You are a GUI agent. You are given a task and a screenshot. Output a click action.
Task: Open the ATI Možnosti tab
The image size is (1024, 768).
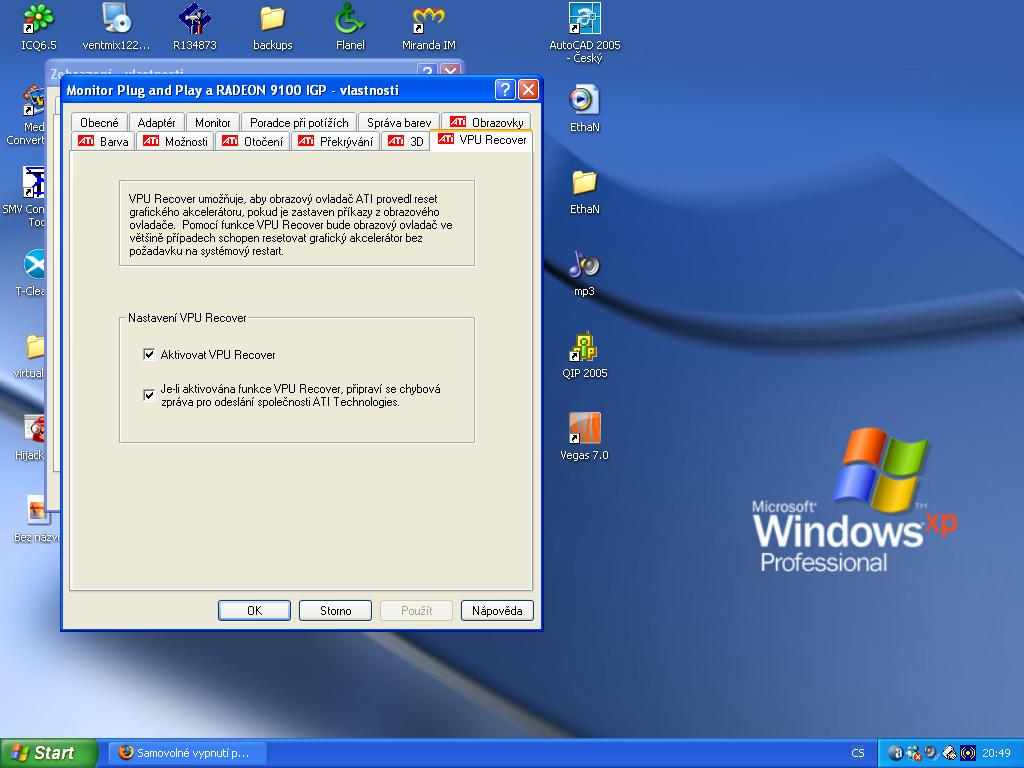coord(175,141)
